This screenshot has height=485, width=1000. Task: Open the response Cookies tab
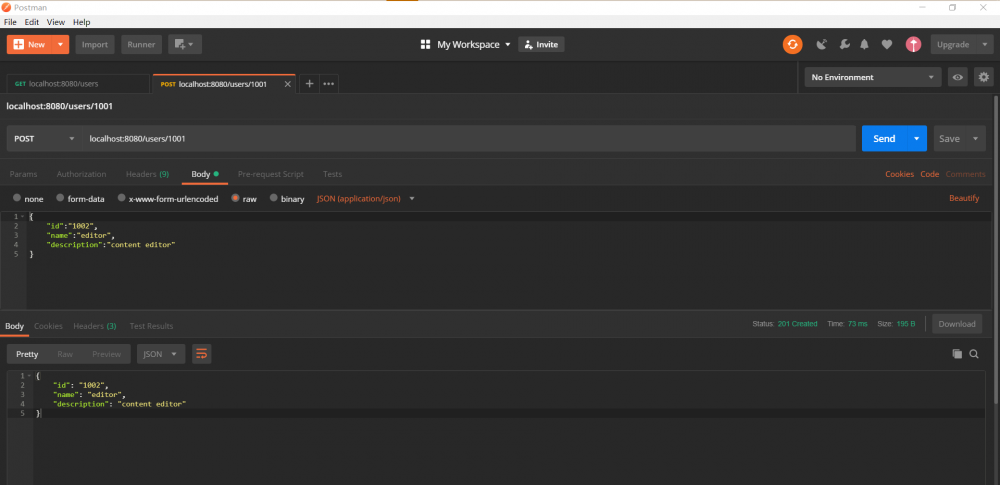point(48,325)
